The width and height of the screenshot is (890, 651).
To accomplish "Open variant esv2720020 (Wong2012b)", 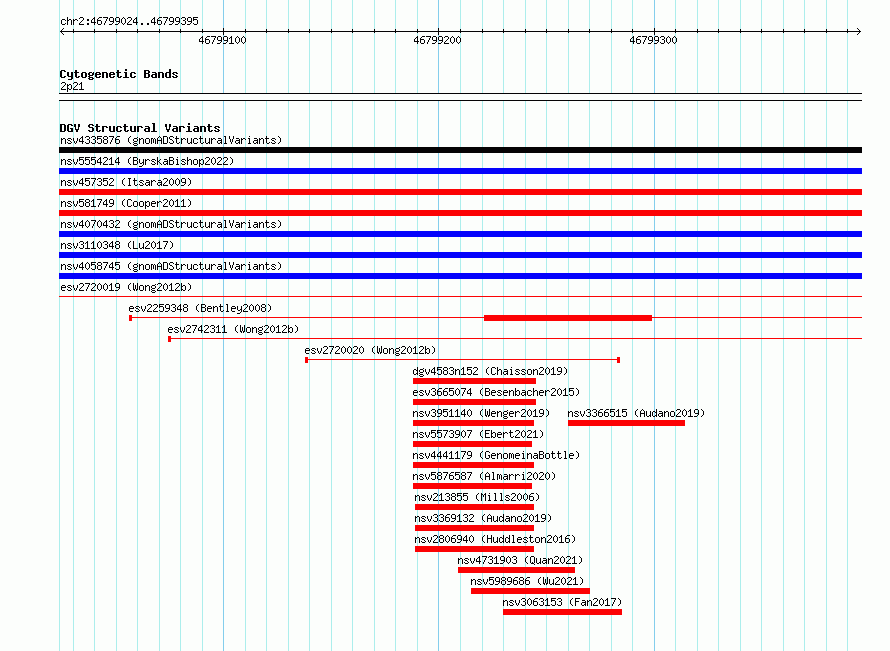I will [x=371, y=350].
